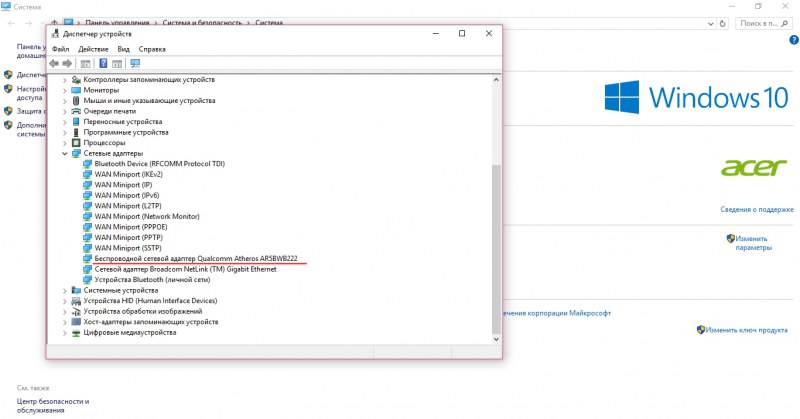Click the Защита системы sidebar link
This screenshot has height=419, width=800.
[31, 111]
